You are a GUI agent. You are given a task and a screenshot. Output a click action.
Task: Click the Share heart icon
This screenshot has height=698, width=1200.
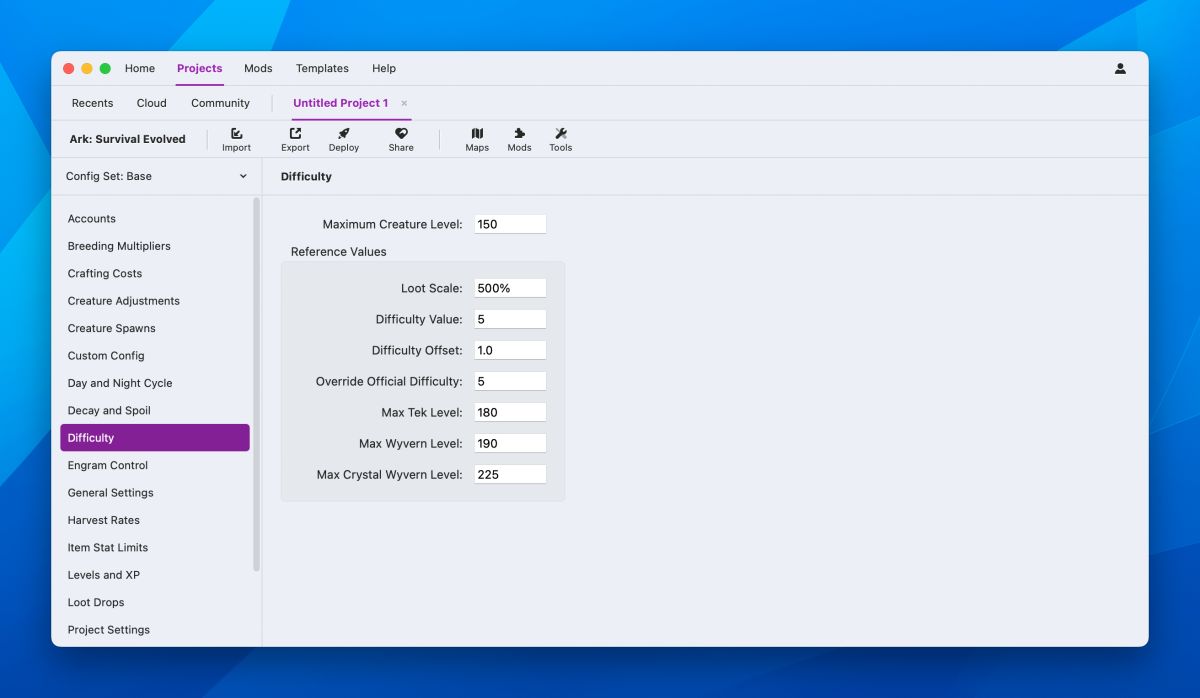[401, 139]
